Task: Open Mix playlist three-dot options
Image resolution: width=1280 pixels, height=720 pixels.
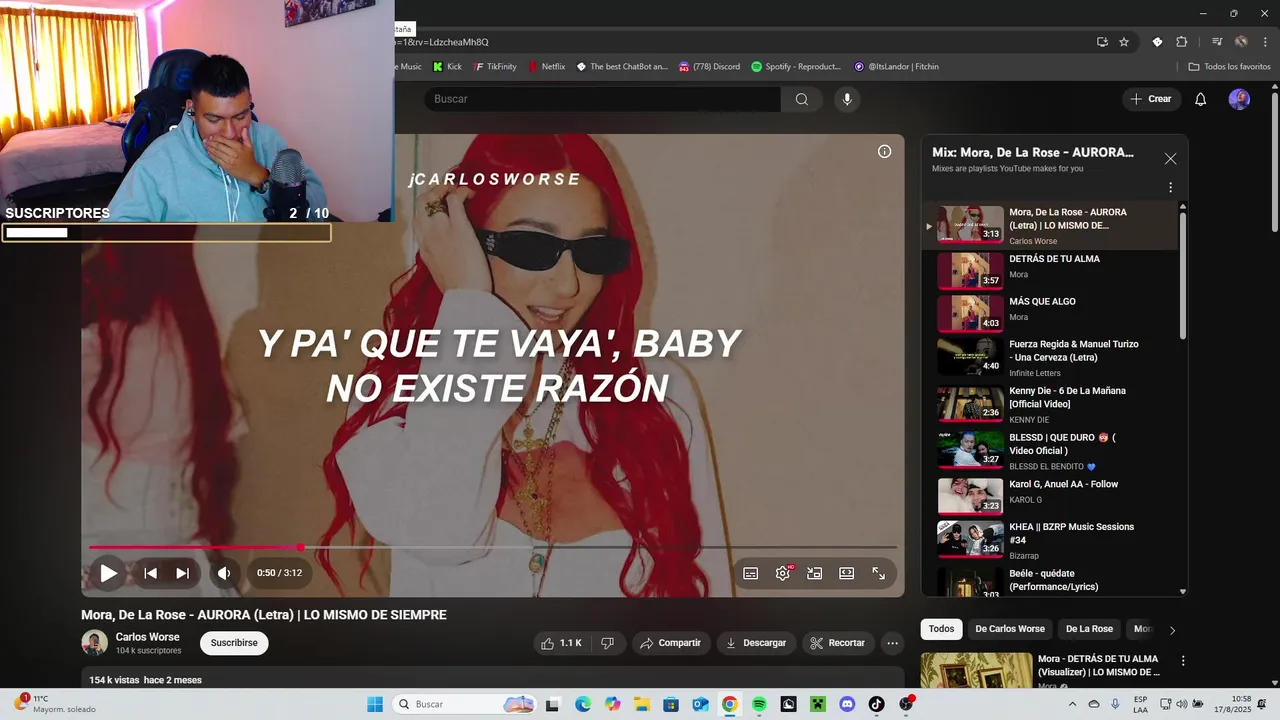Action: point(1170,187)
